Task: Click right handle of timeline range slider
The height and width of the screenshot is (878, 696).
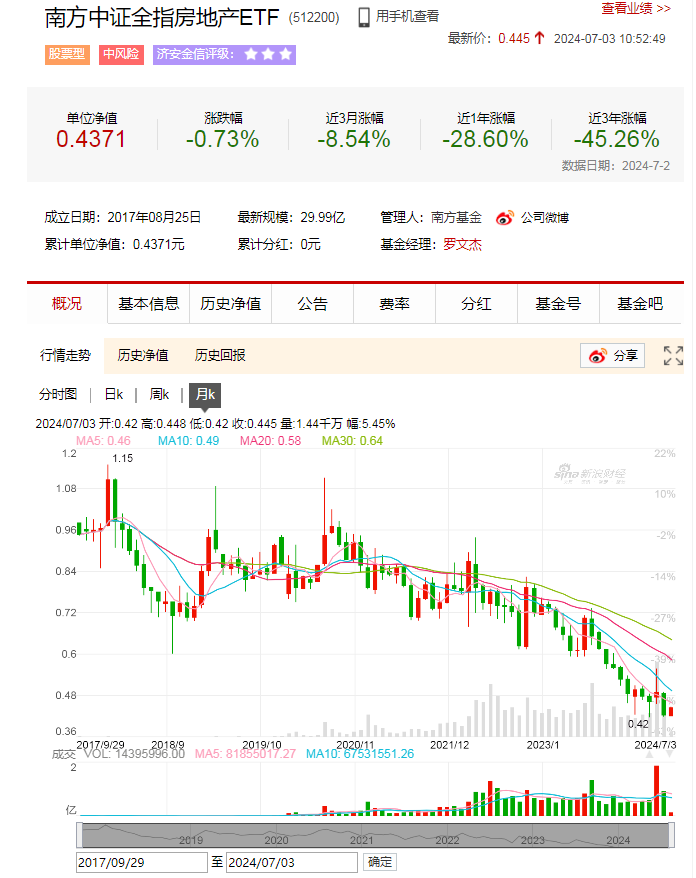Action: [x=671, y=835]
